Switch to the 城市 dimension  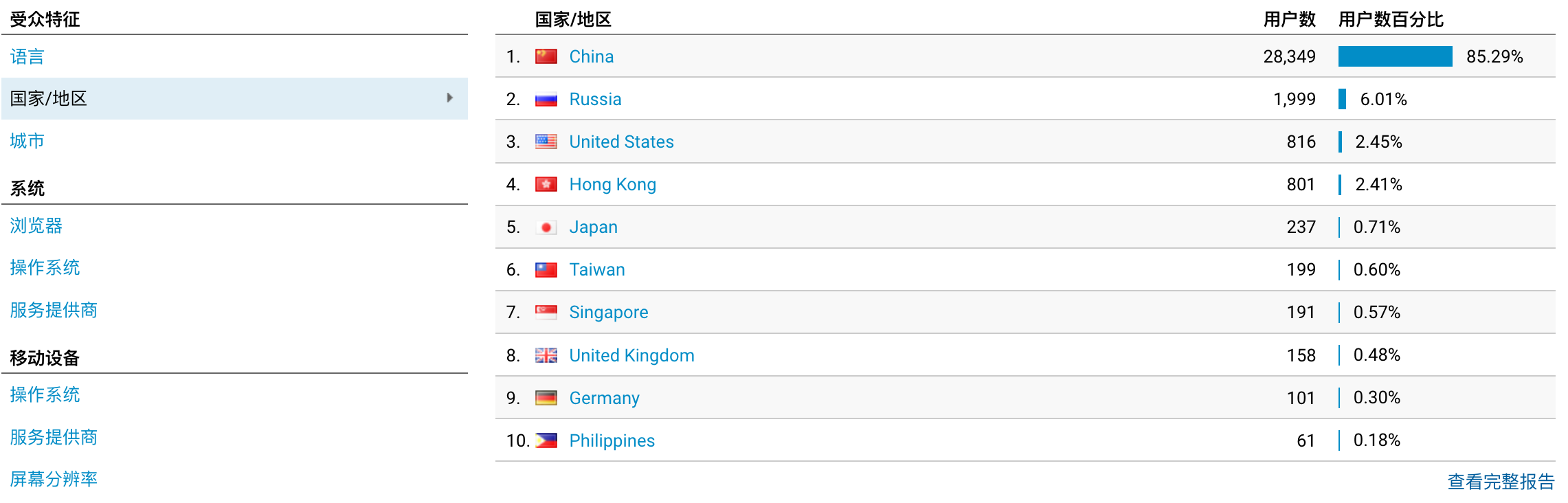point(27,141)
